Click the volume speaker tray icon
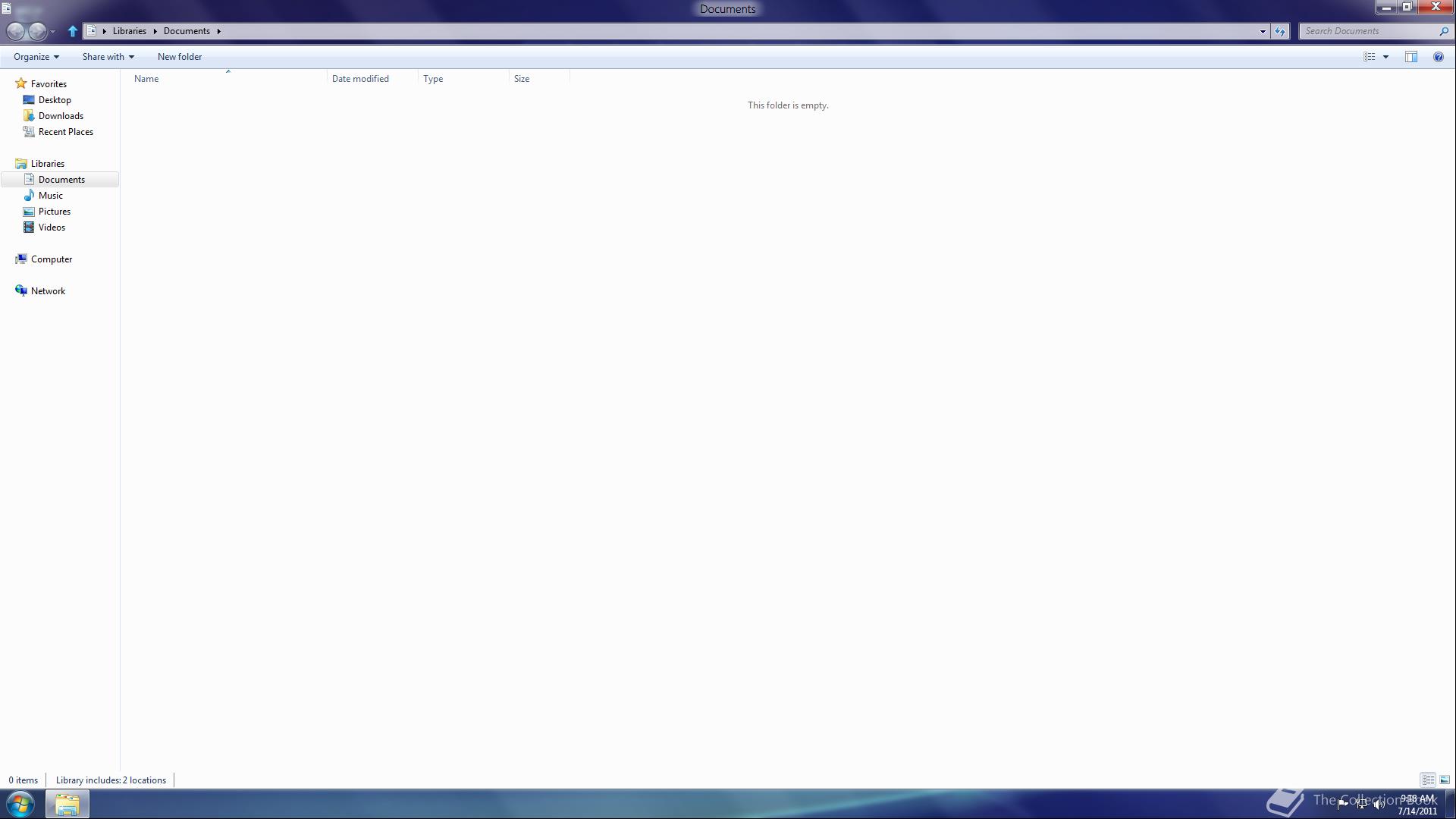Image resolution: width=1456 pixels, height=819 pixels. click(1379, 804)
